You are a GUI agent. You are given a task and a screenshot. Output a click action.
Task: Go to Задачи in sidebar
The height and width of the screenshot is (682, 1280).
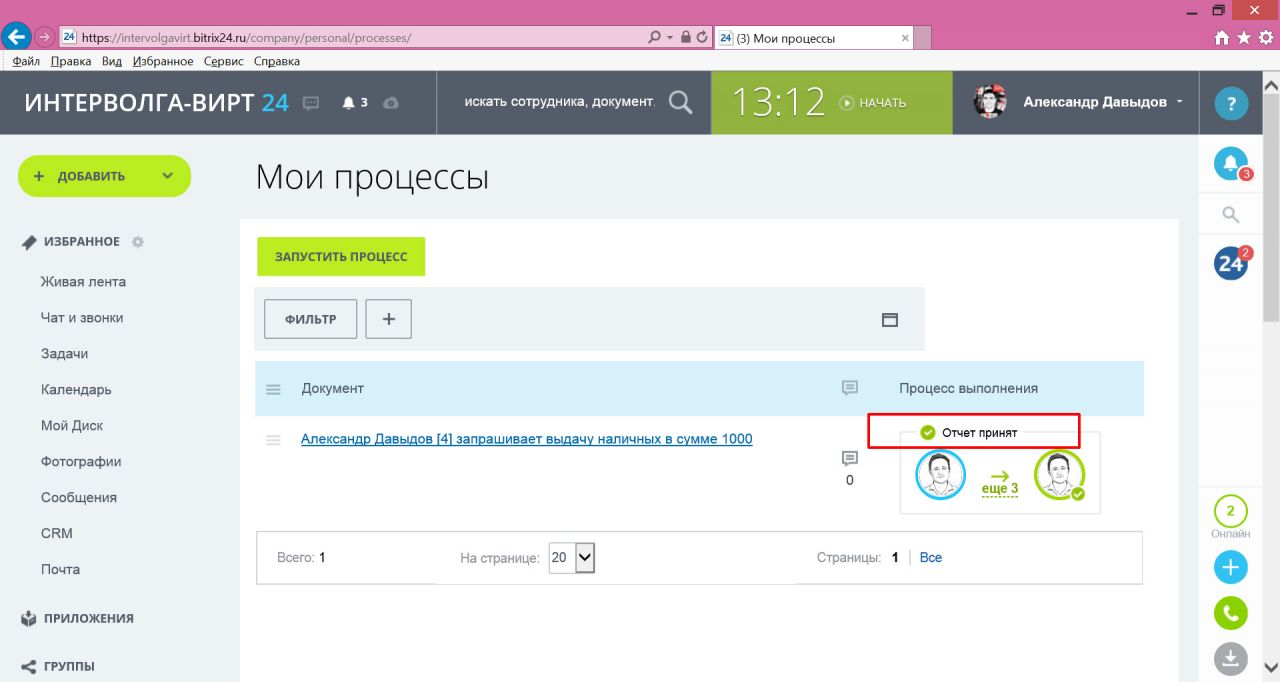pyautogui.click(x=65, y=354)
